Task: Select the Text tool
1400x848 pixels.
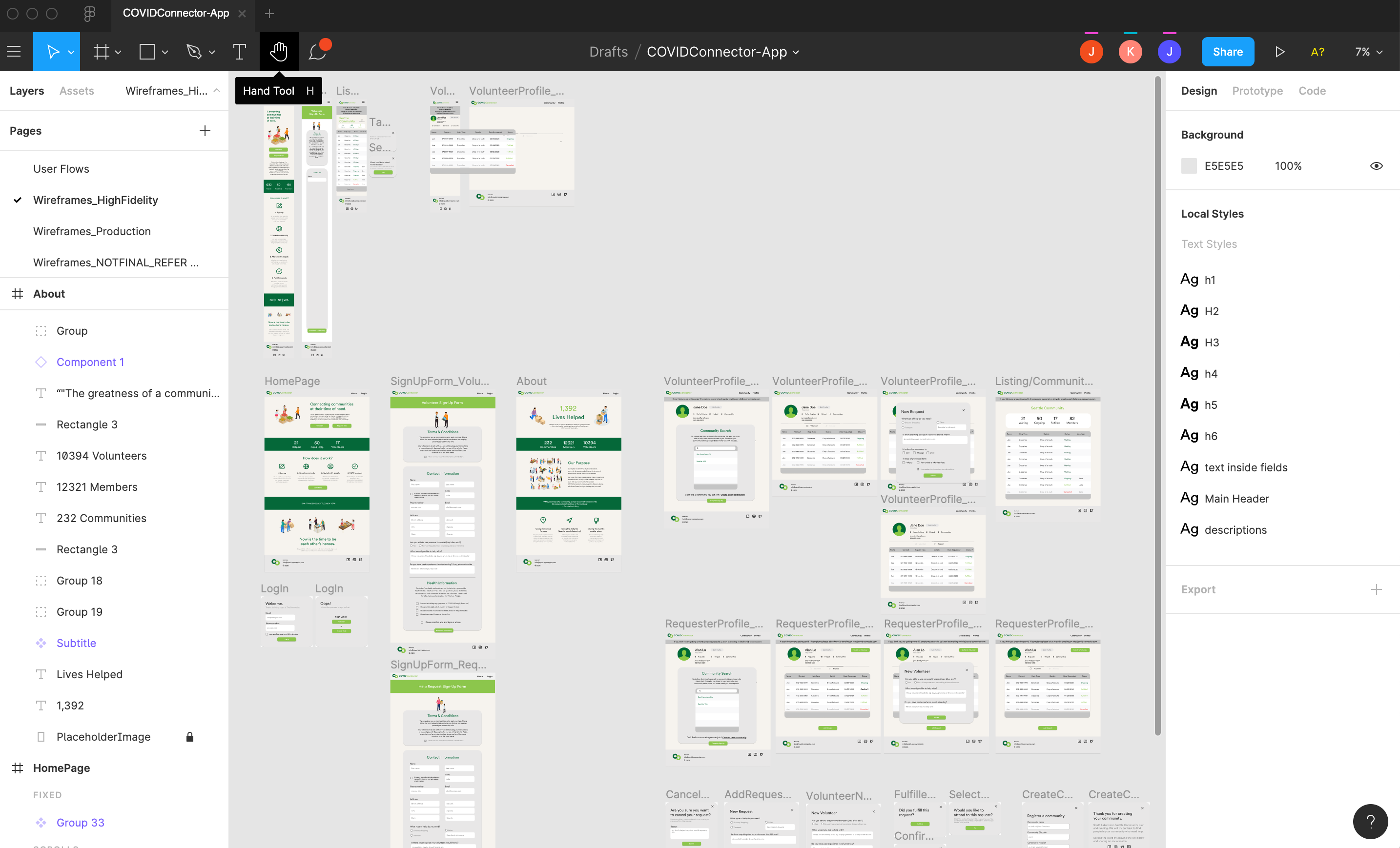Action: tap(239, 52)
